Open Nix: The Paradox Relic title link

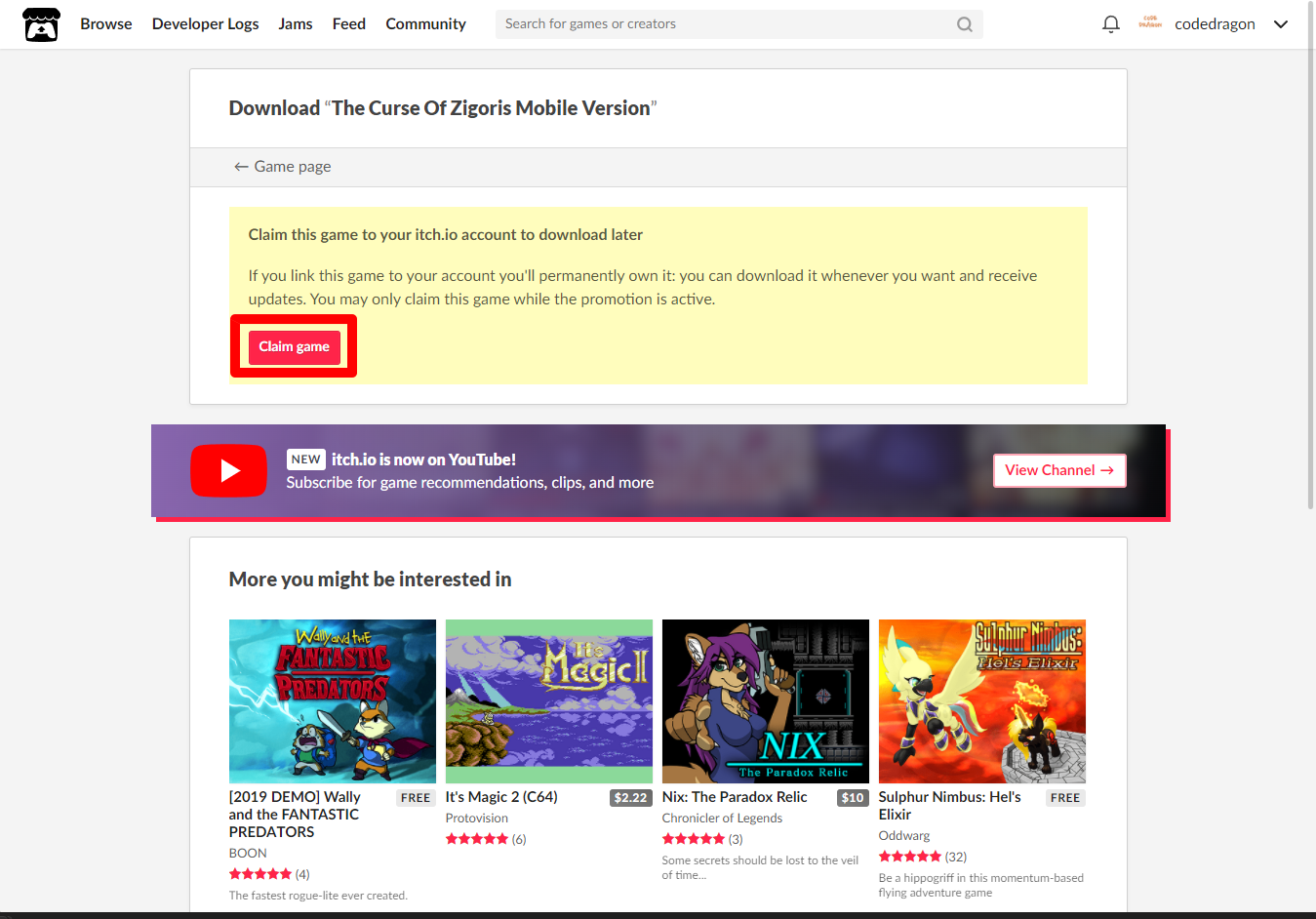[735, 797]
